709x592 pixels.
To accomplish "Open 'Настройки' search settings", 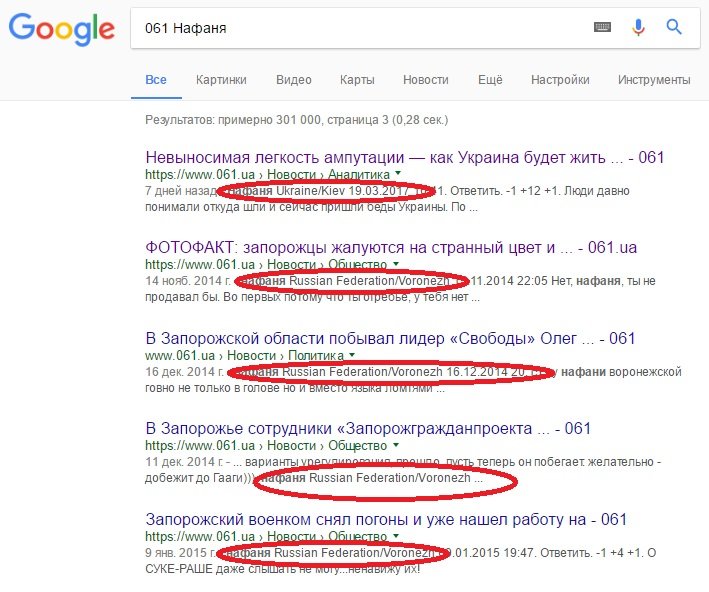I will click(x=560, y=80).
